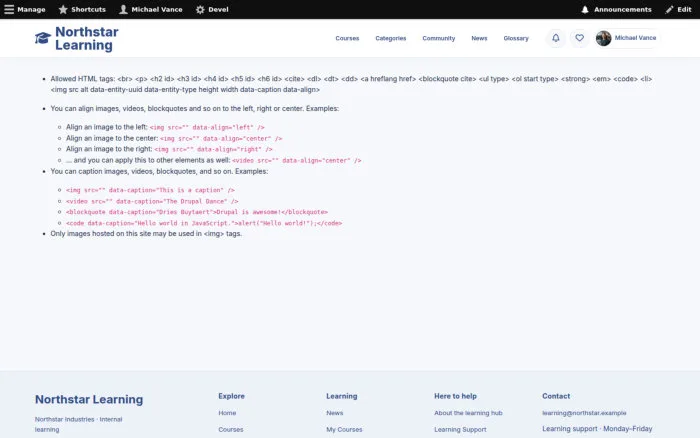Click the "The Drupal Dance" code example

click(x=152, y=201)
